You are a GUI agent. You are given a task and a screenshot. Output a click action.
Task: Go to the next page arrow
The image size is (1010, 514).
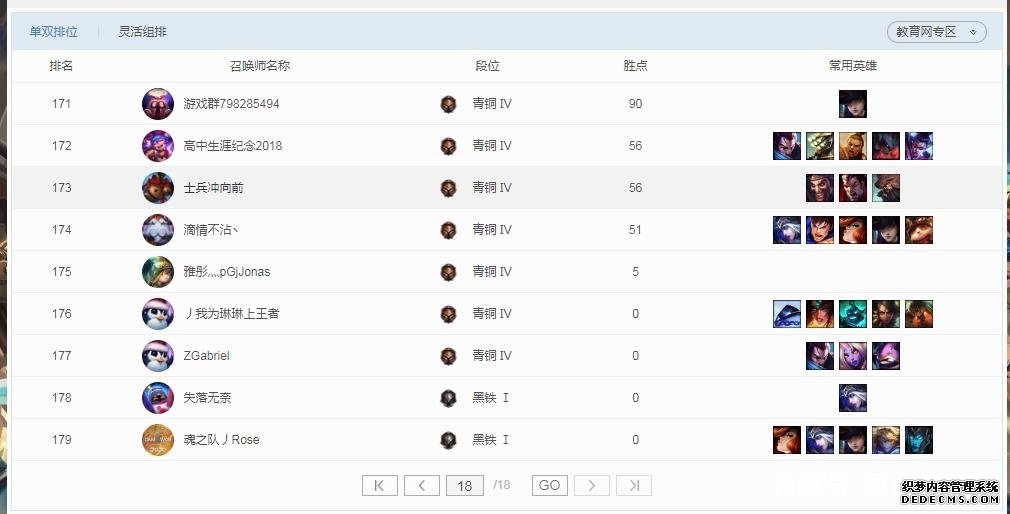point(592,486)
